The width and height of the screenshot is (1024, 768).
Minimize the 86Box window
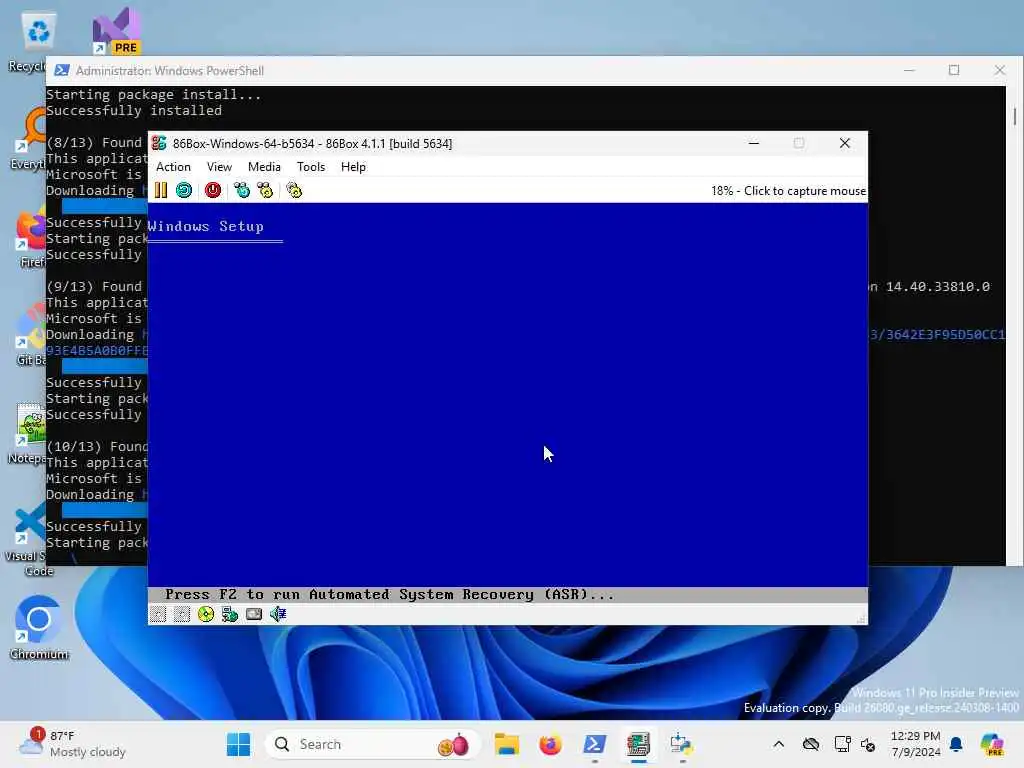[754, 143]
